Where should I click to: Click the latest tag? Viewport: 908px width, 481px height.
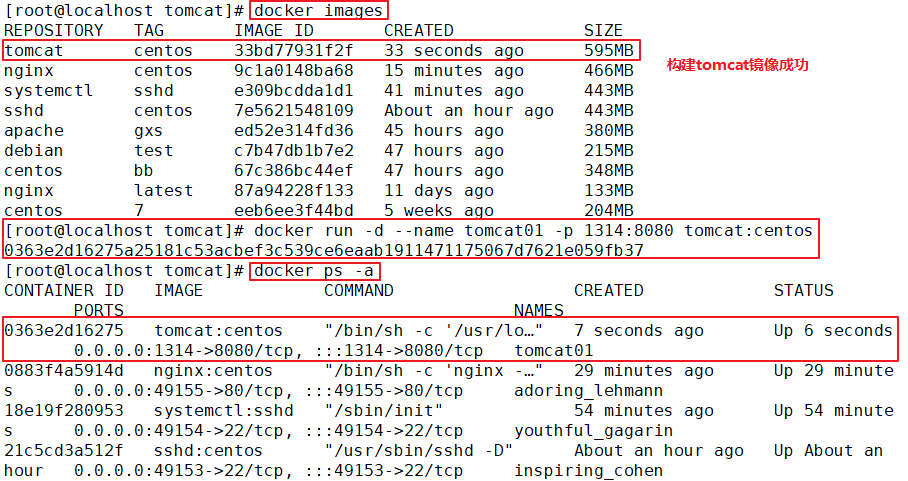pyautogui.click(x=163, y=190)
